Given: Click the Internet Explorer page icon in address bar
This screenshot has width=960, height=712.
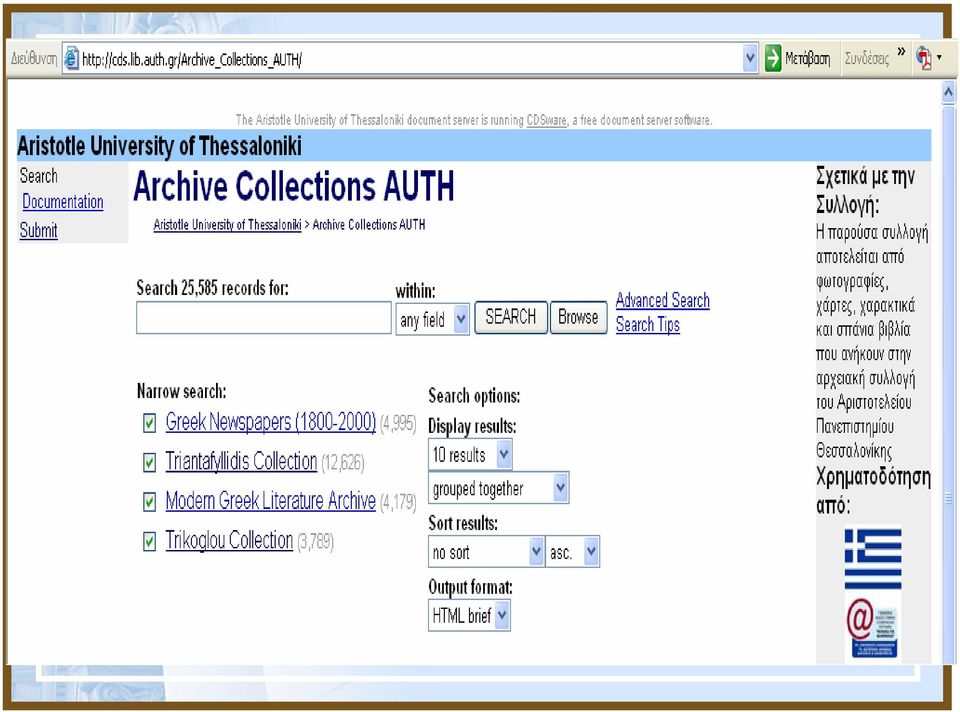Looking at the screenshot, I should (72, 59).
